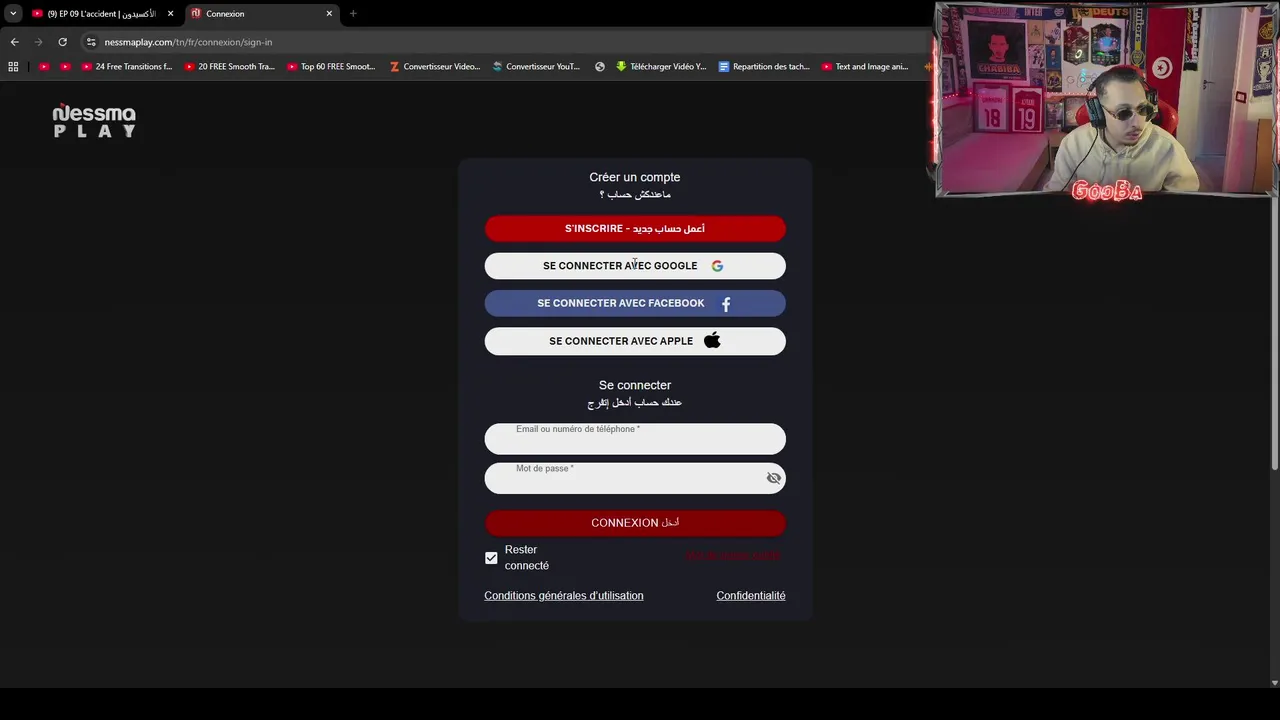Viewport: 1280px width, 720px height.
Task: Open the Confidentialité link
Action: pyautogui.click(x=751, y=596)
